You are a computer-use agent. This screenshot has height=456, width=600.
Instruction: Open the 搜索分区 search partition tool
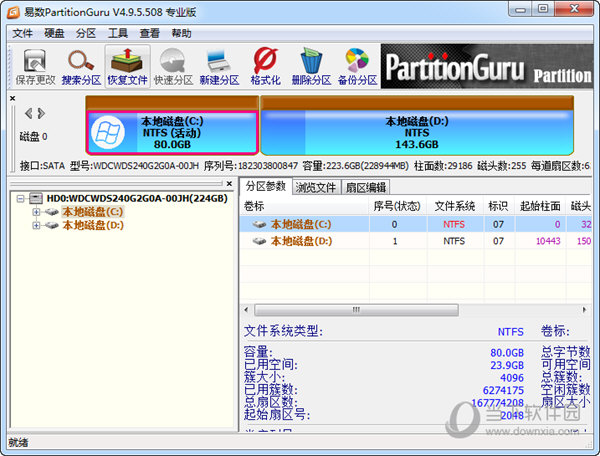point(79,66)
